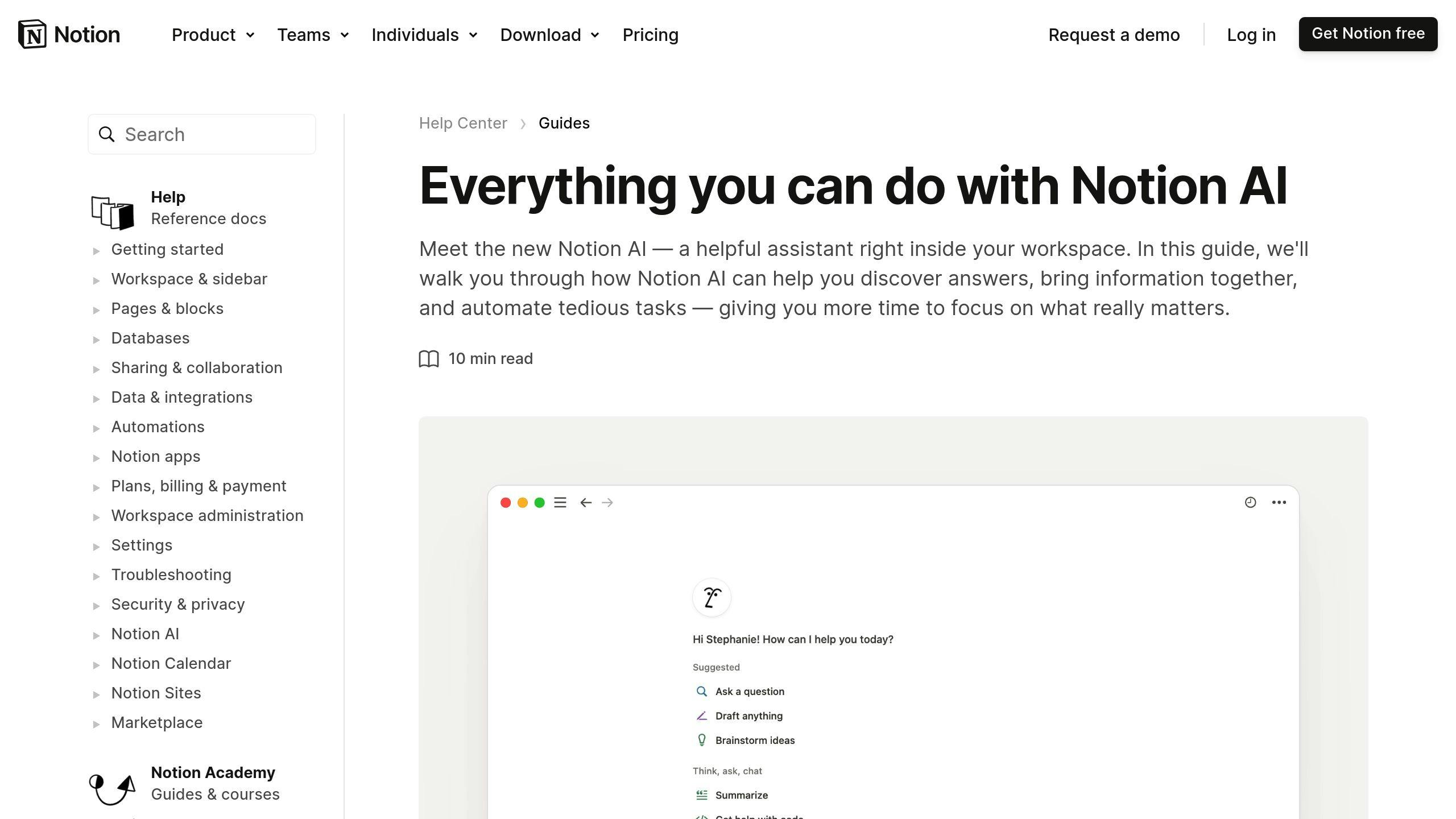
Task: Select Troubleshooting in the help sidebar
Action: point(171,574)
